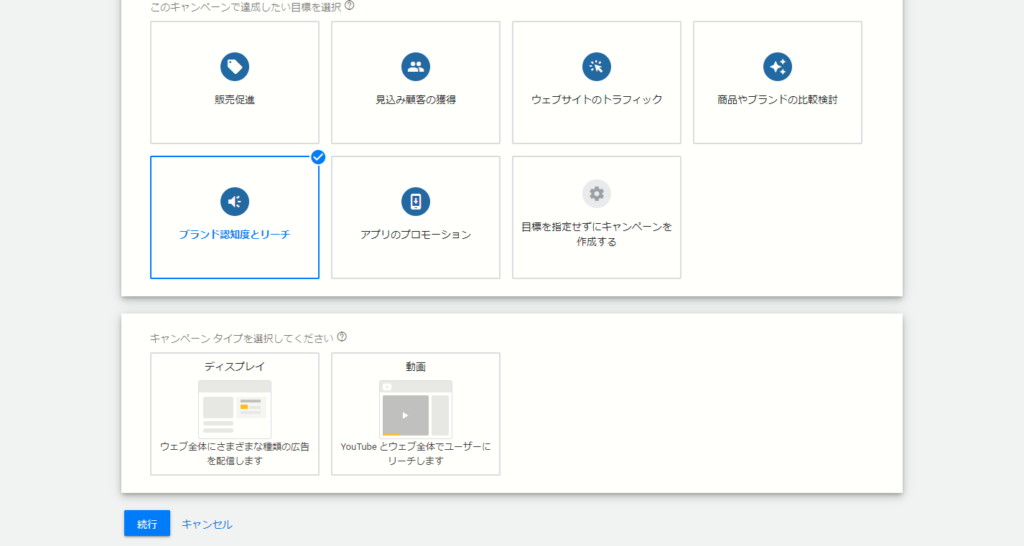Click blue checkmark badge on selected goal card
The height and width of the screenshot is (546, 1024).
(318, 157)
